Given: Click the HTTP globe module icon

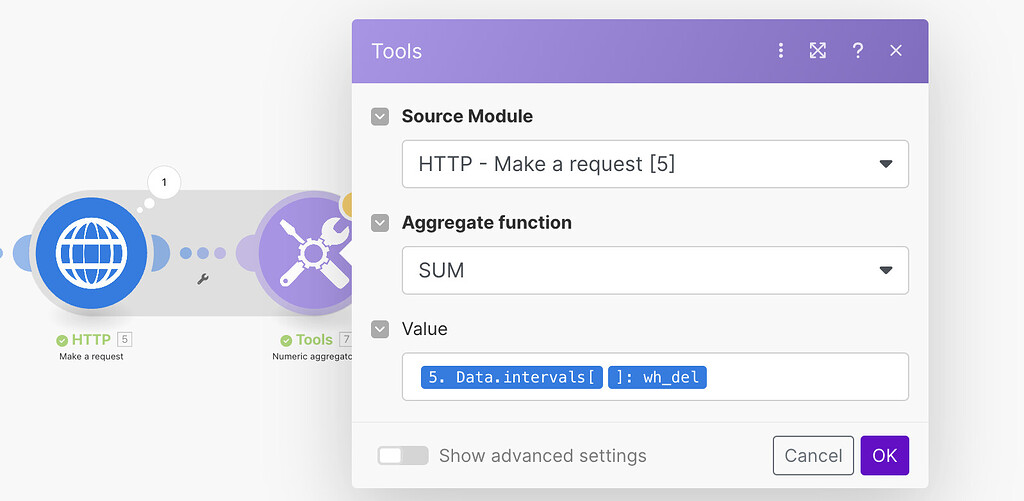Looking at the screenshot, I should (x=93, y=252).
